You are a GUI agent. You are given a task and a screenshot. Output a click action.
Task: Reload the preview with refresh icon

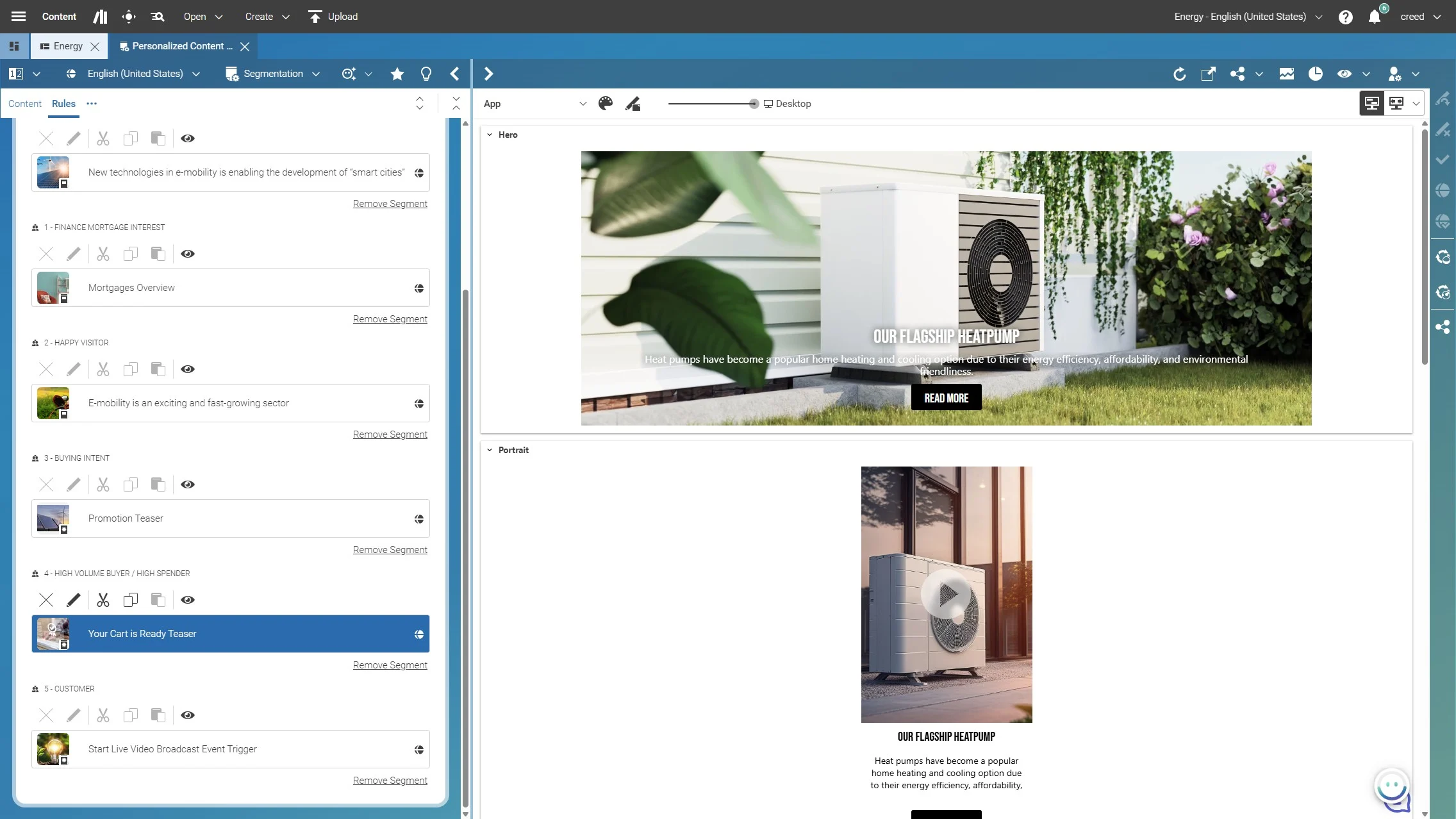(x=1179, y=74)
